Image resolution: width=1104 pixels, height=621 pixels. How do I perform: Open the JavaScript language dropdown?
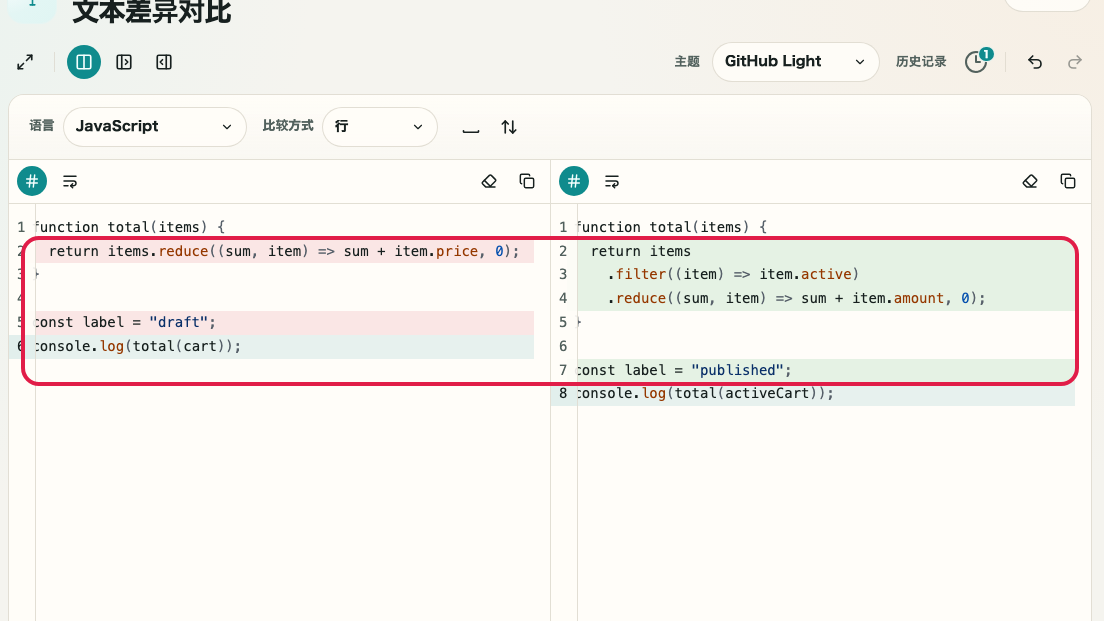[155, 127]
